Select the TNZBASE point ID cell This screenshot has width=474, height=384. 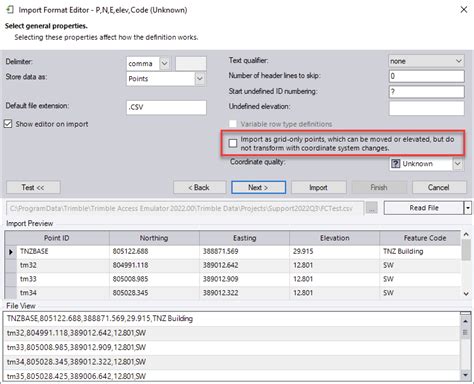[x=63, y=252]
